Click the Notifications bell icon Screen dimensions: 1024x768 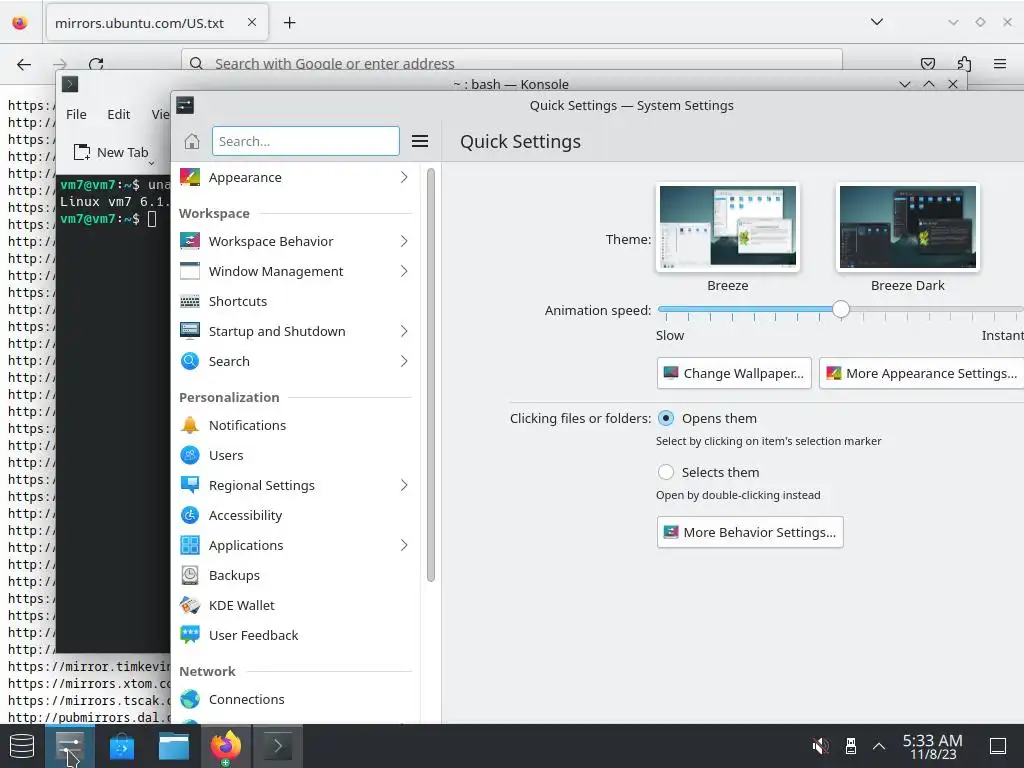tap(190, 426)
